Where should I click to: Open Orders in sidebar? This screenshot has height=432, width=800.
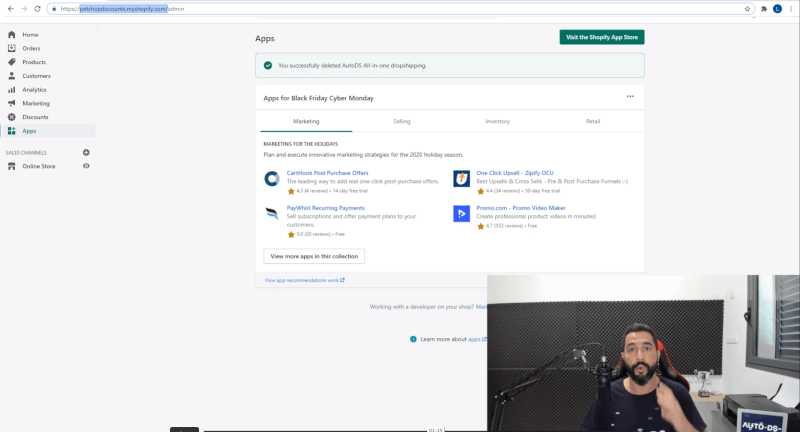pos(31,48)
